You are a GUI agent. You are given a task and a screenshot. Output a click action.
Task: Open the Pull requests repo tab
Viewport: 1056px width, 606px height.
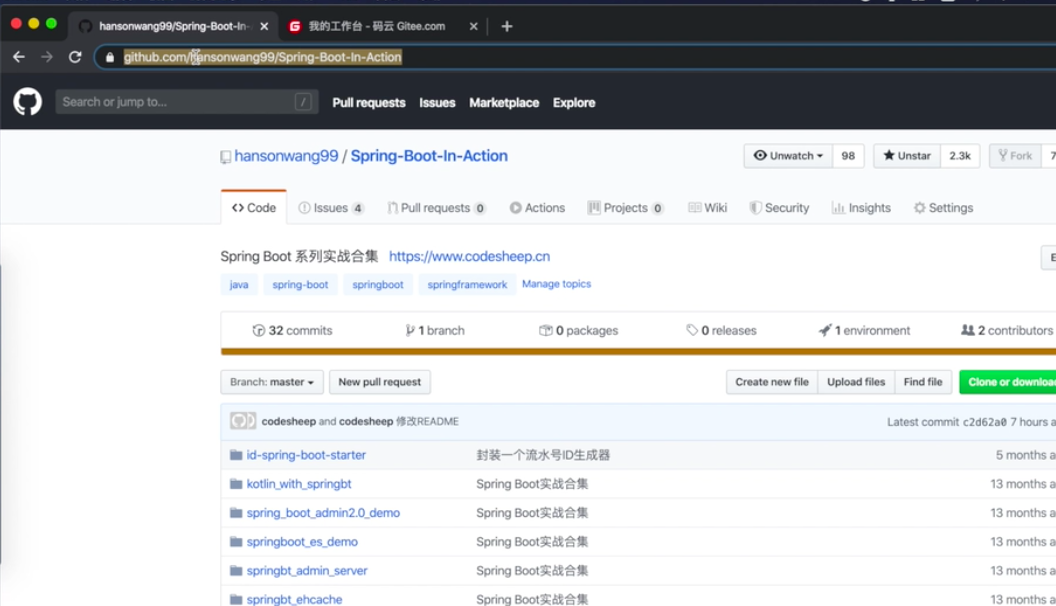click(436, 208)
